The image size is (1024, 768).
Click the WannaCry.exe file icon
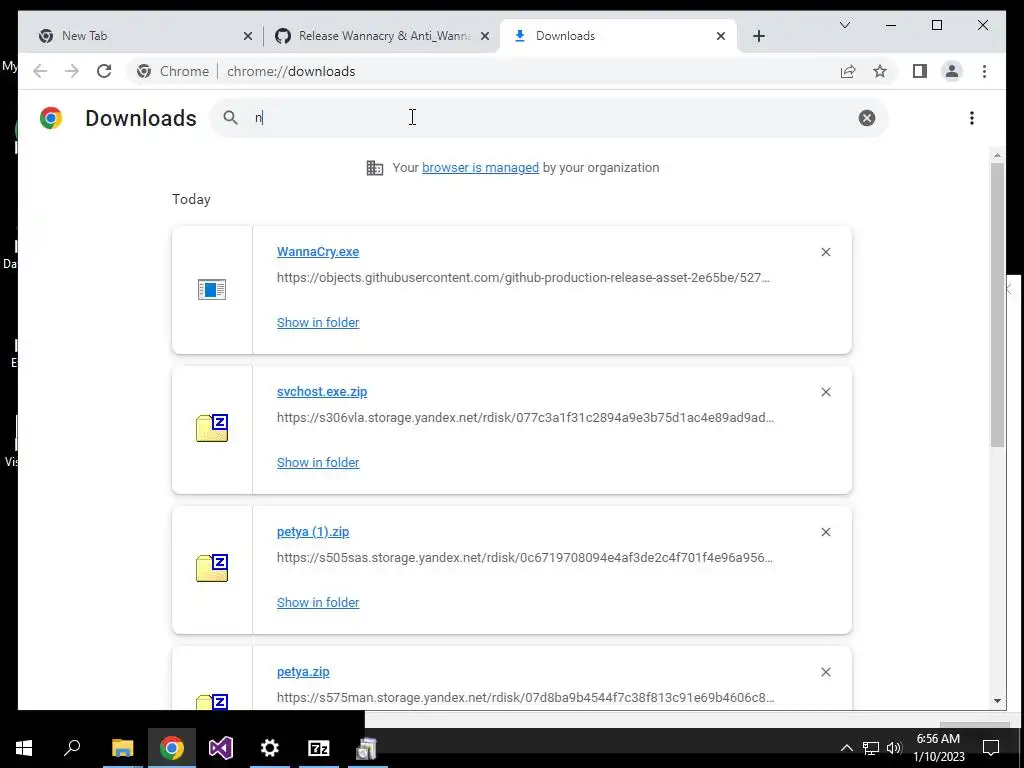[212, 289]
